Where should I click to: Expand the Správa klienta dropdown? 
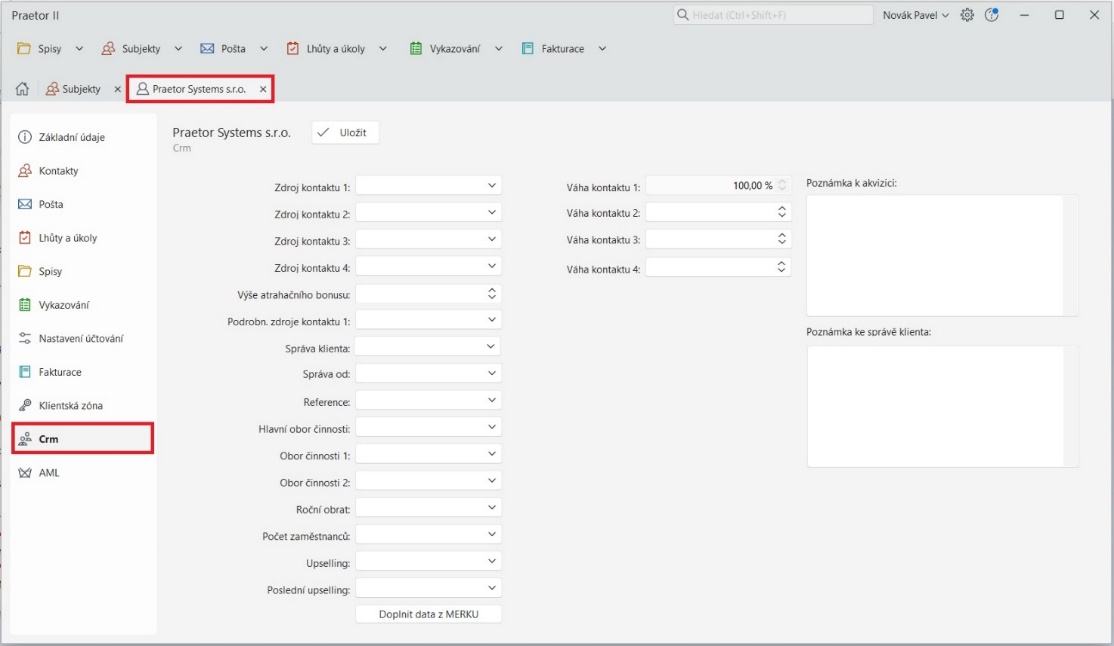click(x=489, y=346)
